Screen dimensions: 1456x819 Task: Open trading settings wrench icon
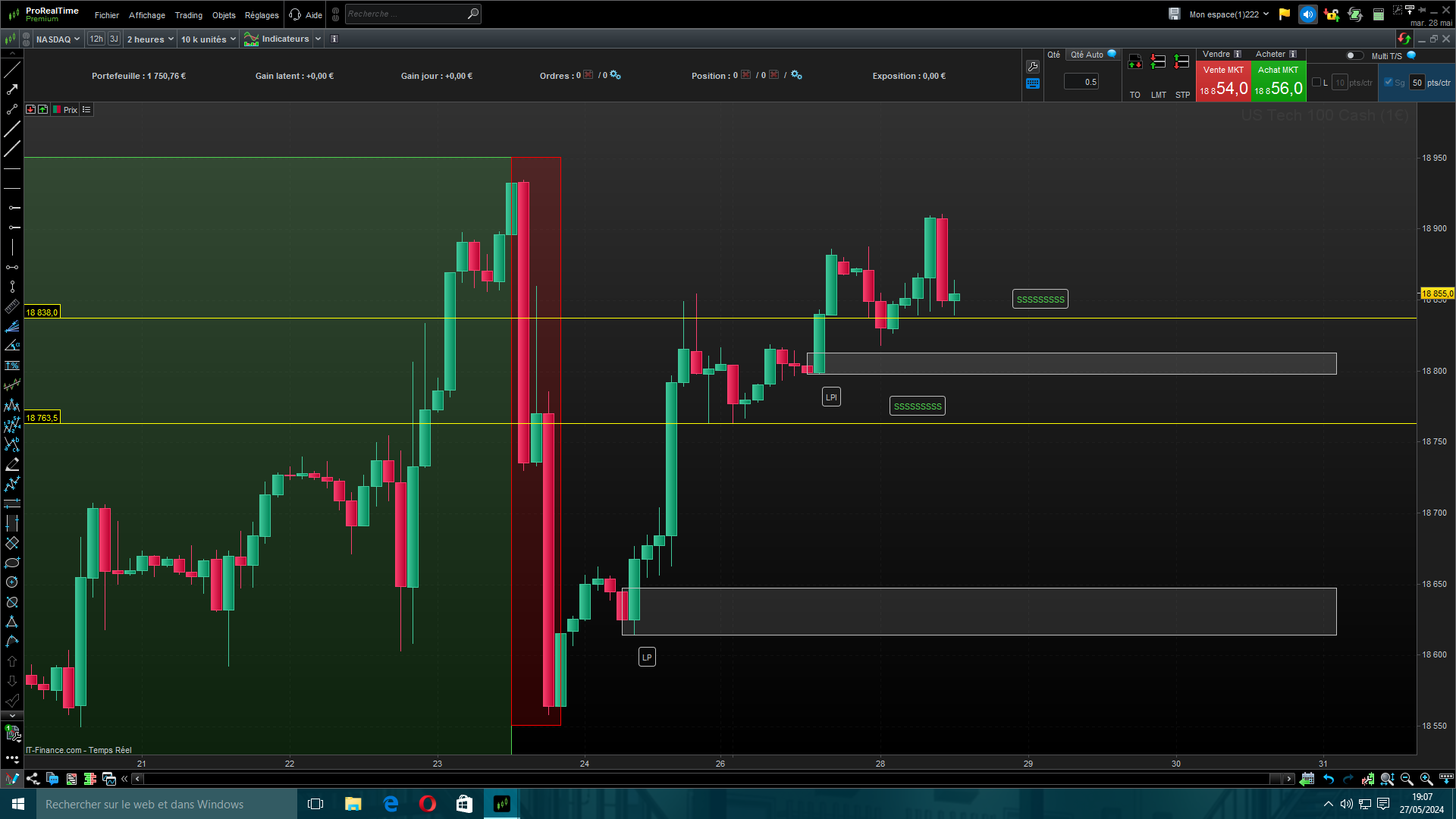(x=1033, y=66)
